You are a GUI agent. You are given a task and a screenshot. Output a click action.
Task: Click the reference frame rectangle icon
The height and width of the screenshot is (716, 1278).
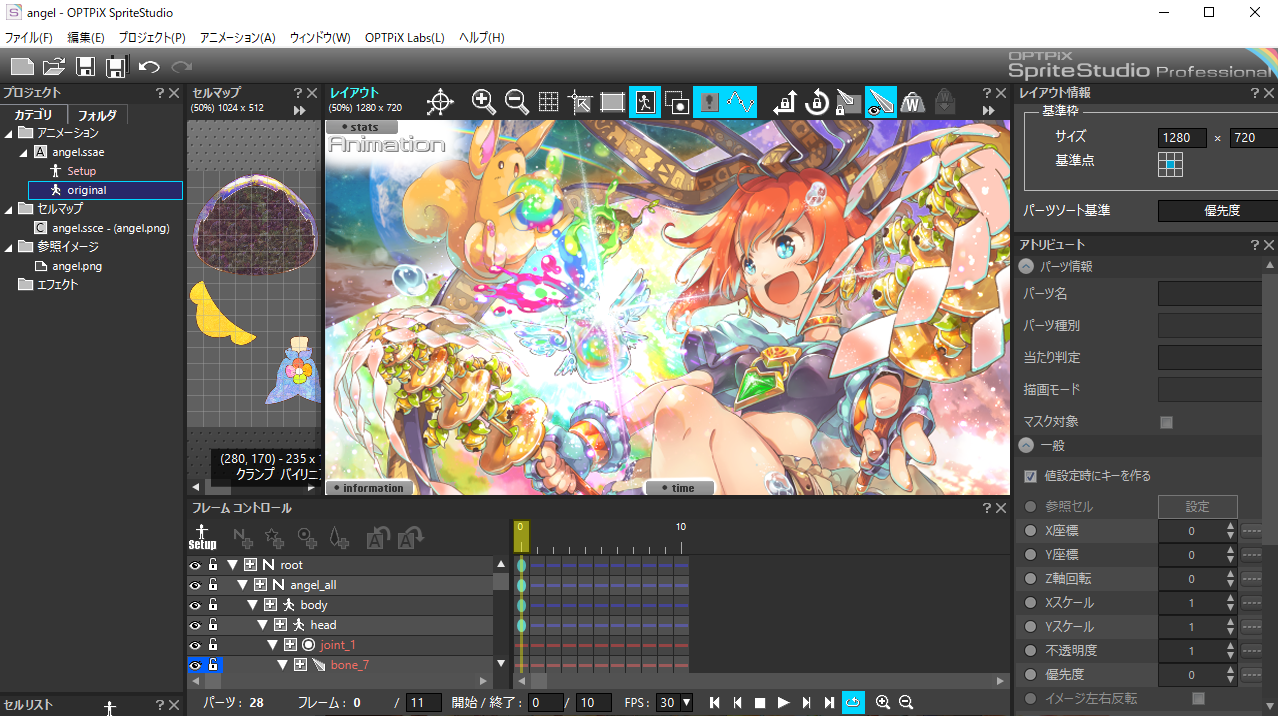[x=612, y=102]
